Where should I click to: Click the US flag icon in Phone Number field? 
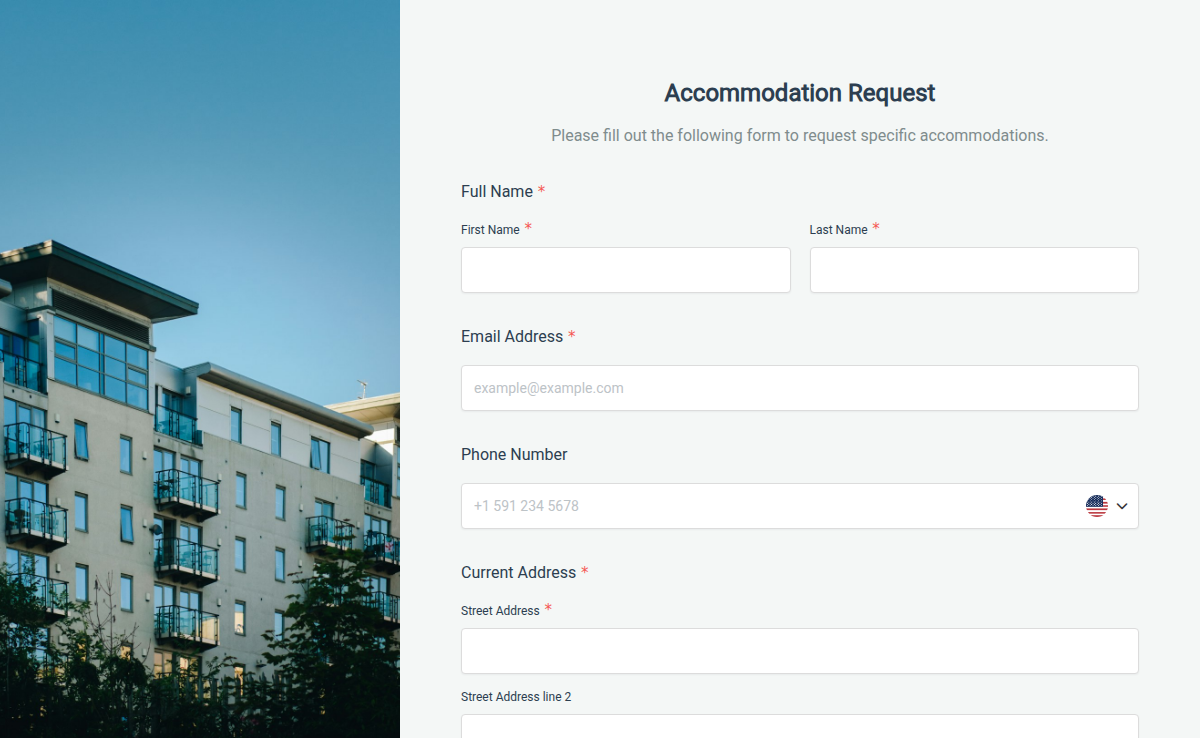pos(1098,506)
